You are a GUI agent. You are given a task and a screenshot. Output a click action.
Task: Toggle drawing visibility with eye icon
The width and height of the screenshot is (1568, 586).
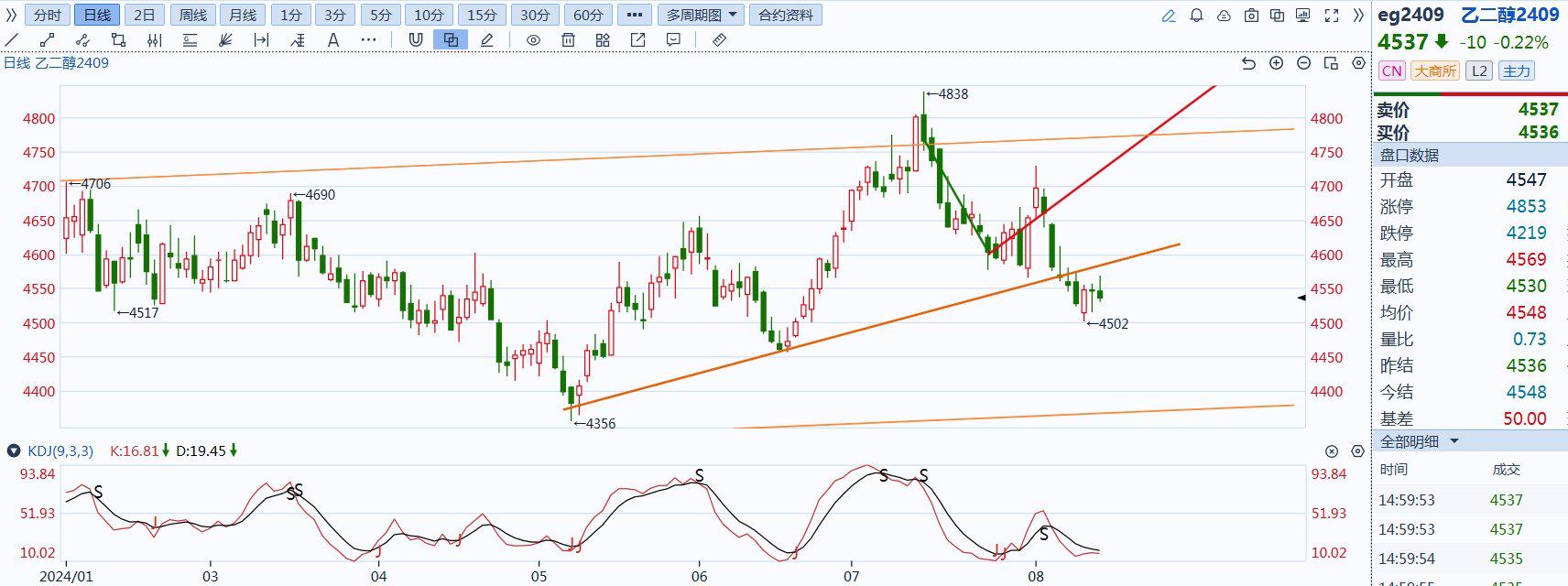[x=533, y=39]
